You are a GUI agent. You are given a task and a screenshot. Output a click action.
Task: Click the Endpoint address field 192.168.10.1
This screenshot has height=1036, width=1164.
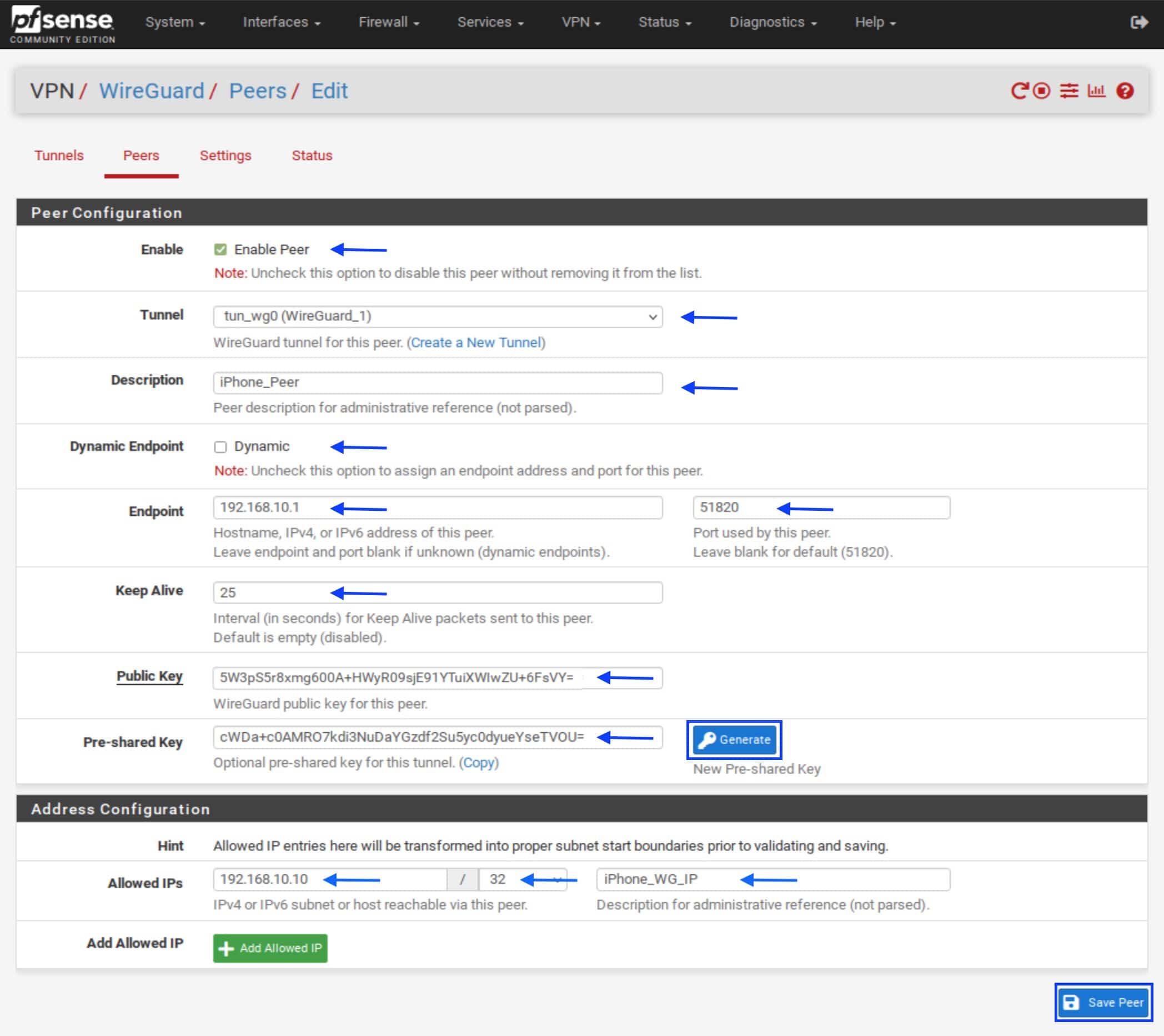438,508
